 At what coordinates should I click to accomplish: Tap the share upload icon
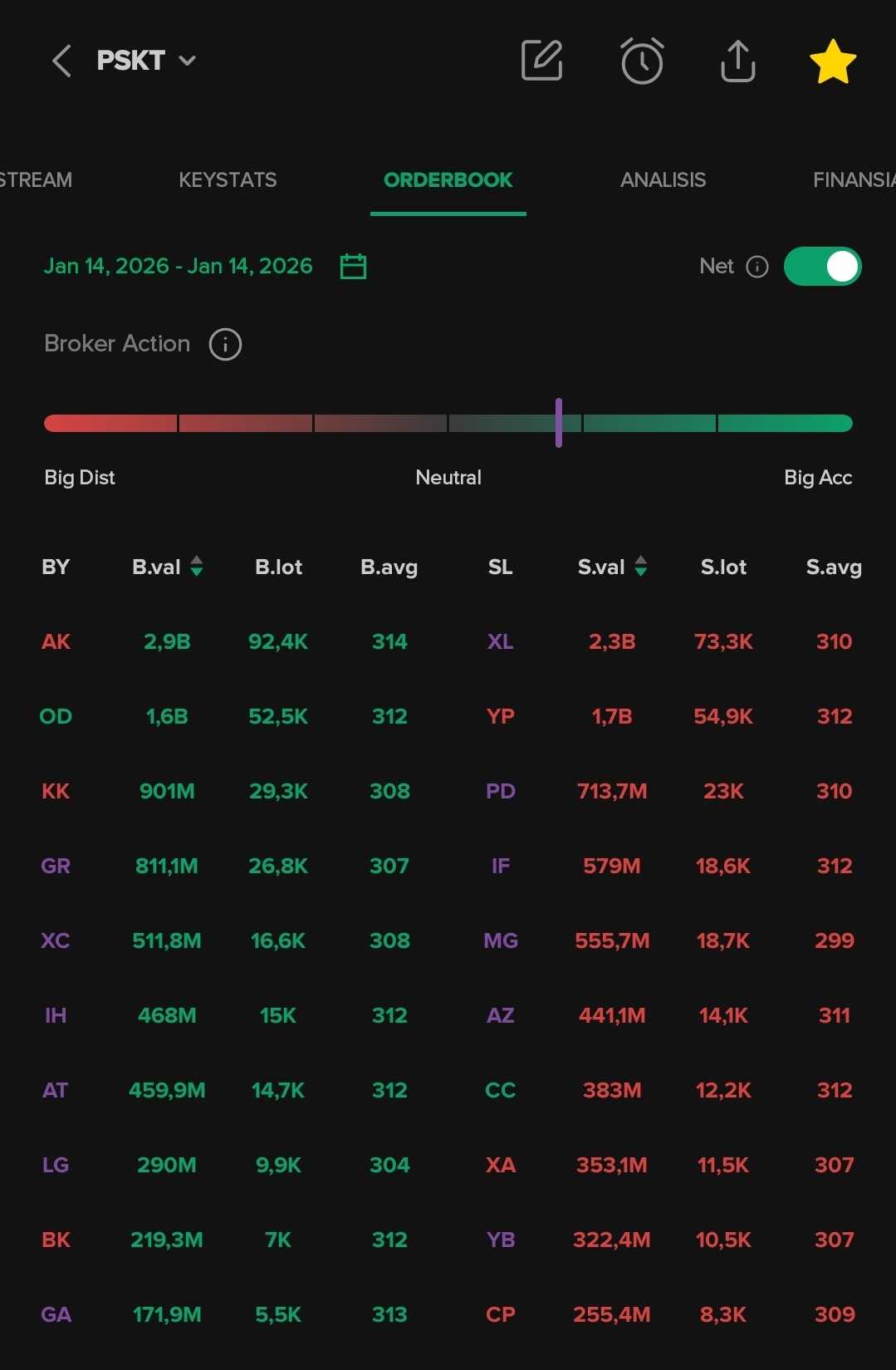tap(737, 61)
